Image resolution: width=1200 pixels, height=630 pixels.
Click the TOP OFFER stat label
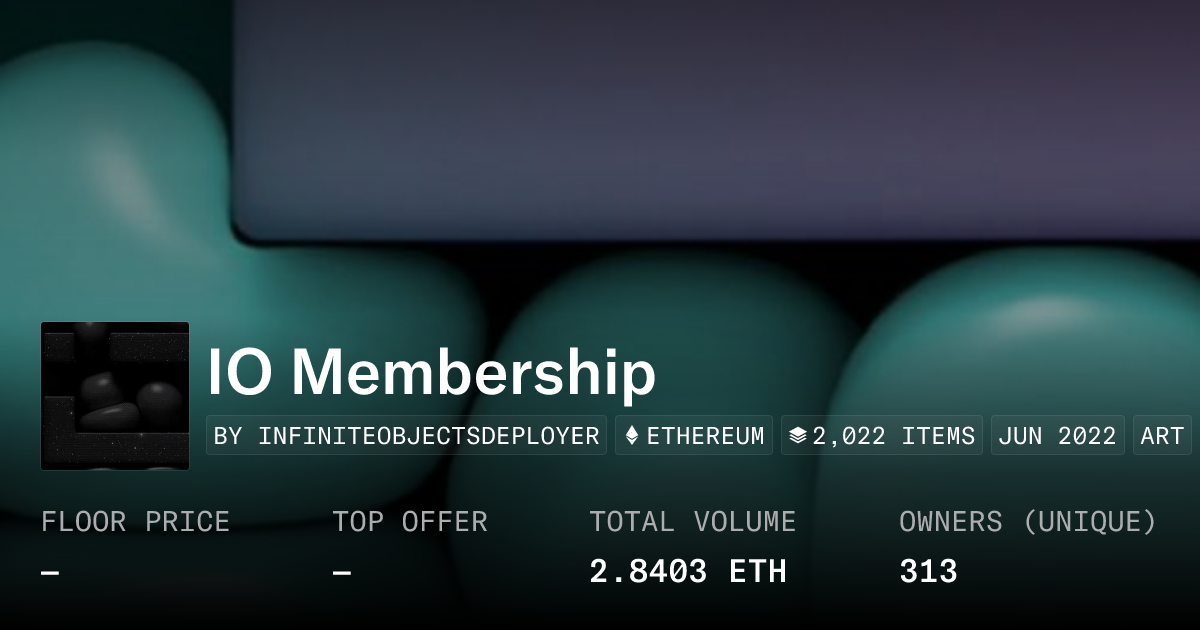[410, 522]
